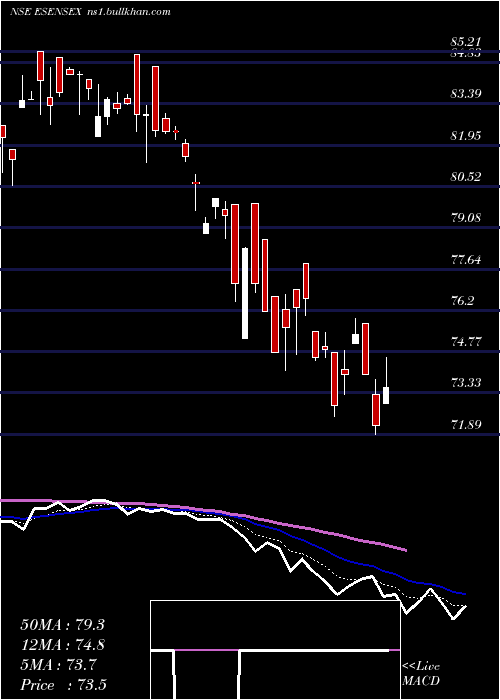Screen dimensions: 500x700
Task: Select the 76.2 price level label
Action: pos(462,300)
